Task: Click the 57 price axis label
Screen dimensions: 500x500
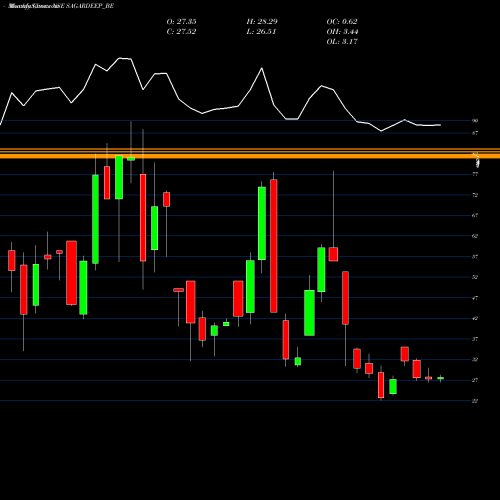Action: 475,257
